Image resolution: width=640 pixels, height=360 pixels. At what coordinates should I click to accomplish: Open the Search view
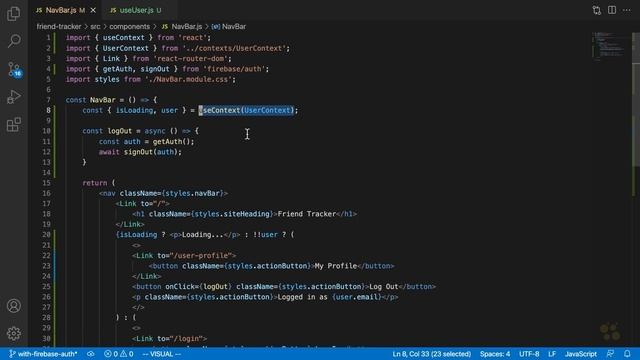13,41
